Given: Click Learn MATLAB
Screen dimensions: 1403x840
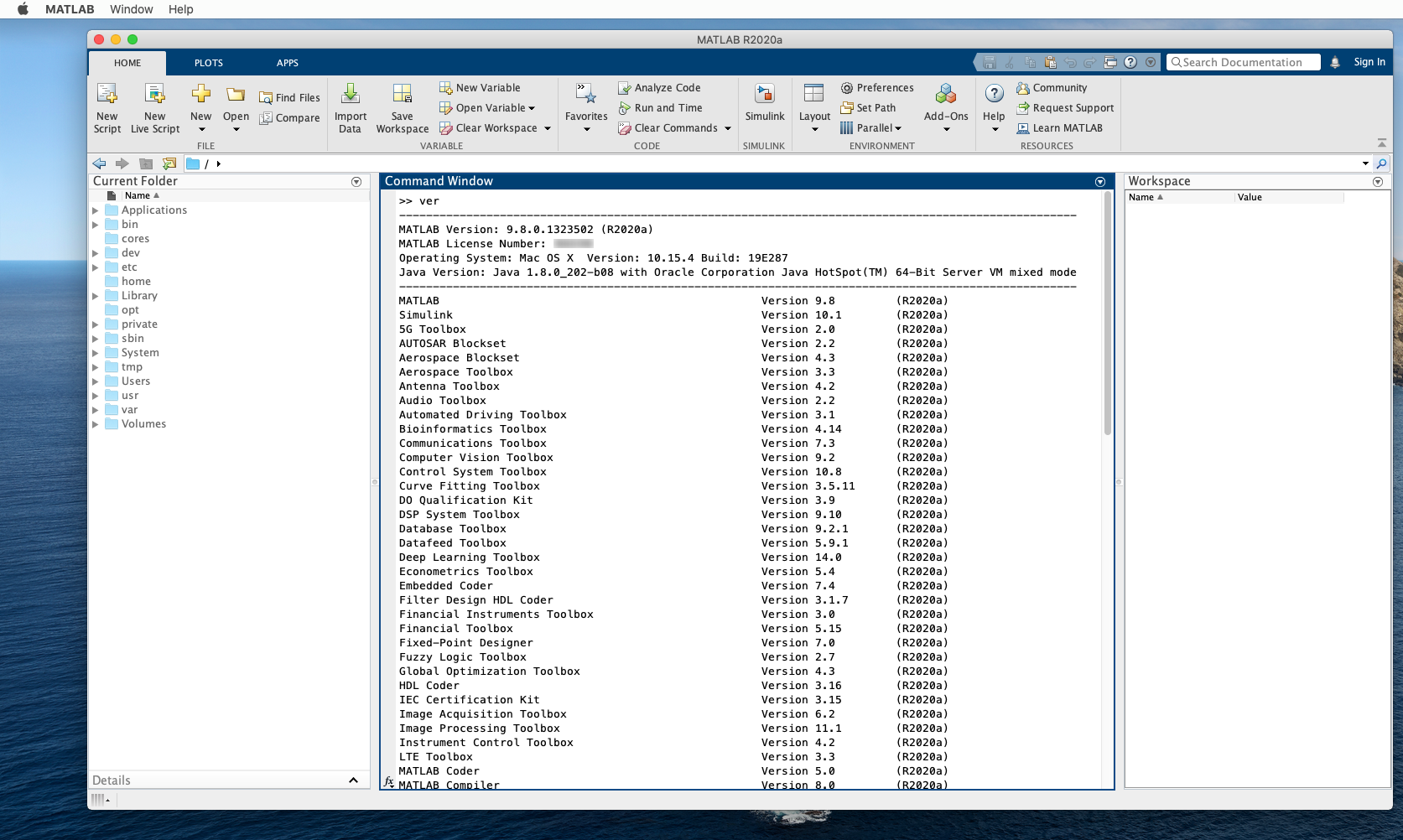Looking at the screenshot, I should coord(1059,128).
